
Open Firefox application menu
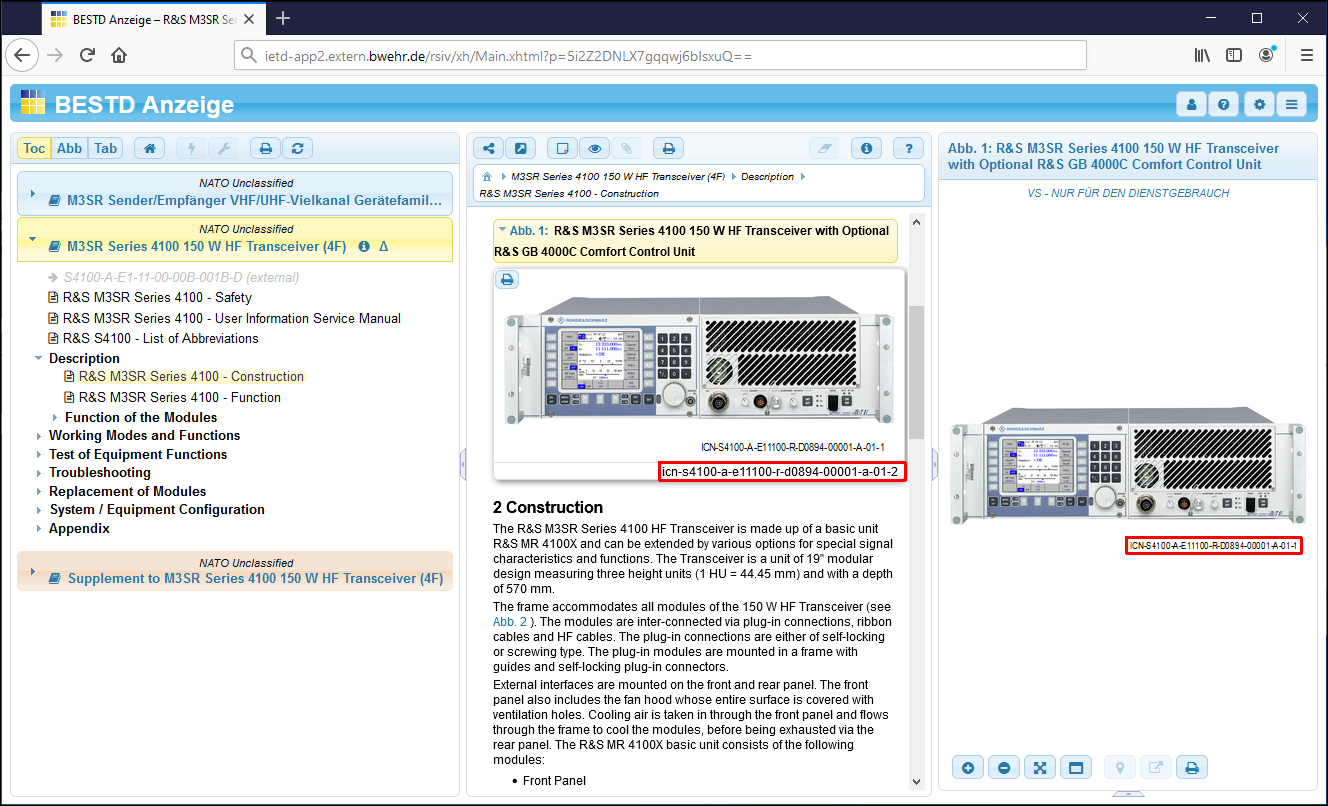(x=1306, y=55)
